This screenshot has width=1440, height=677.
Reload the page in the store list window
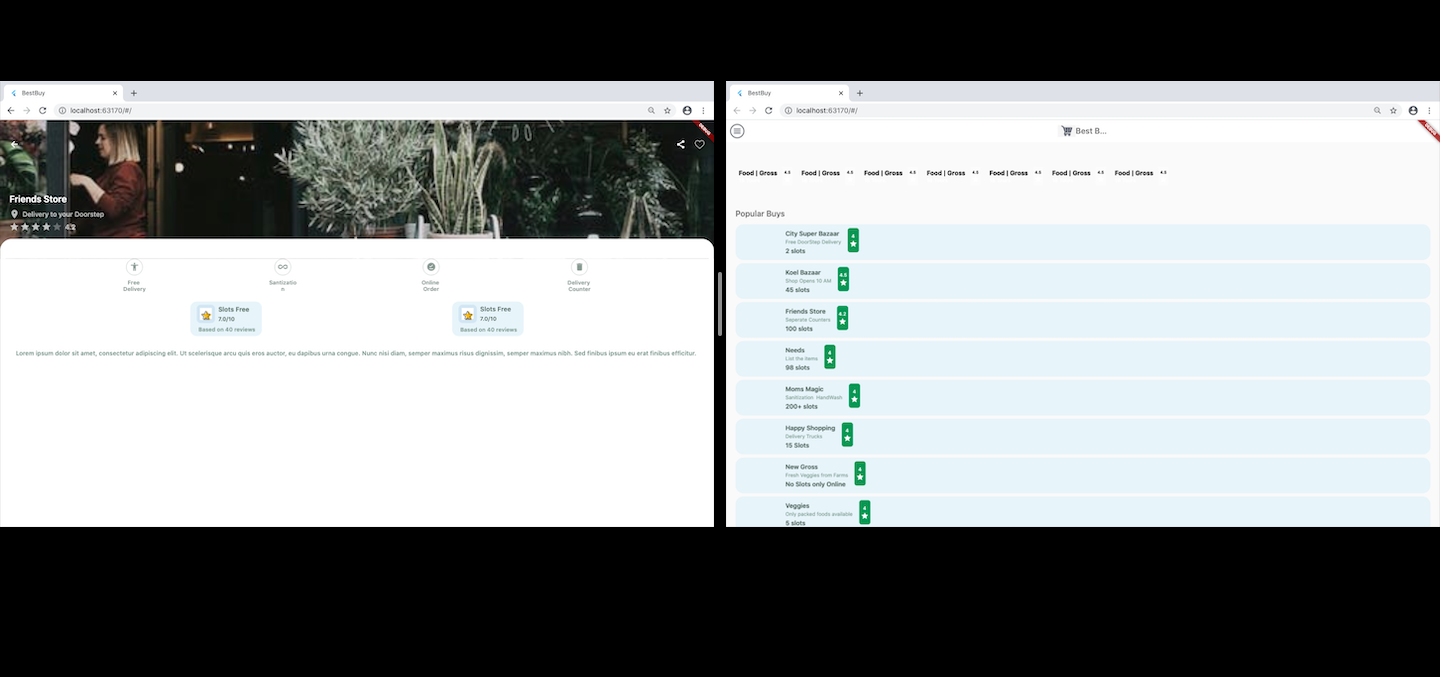(768, 110)
